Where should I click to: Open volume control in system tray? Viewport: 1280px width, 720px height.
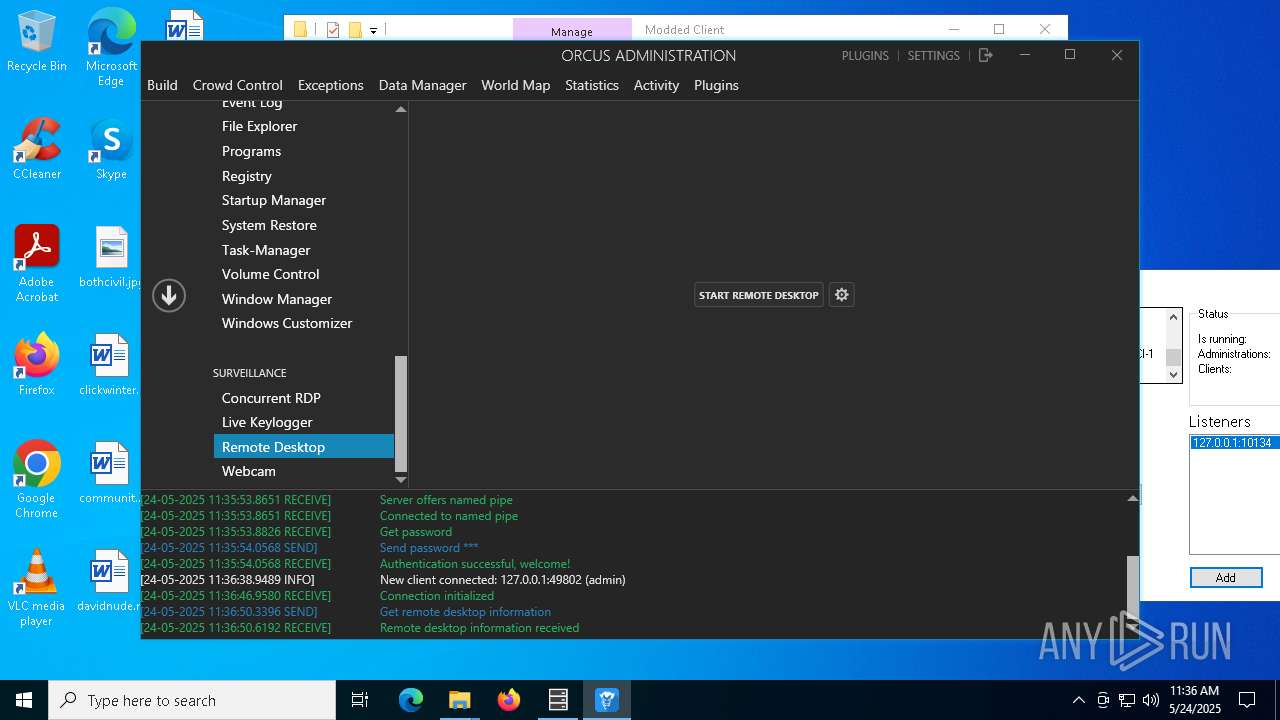1151,700
